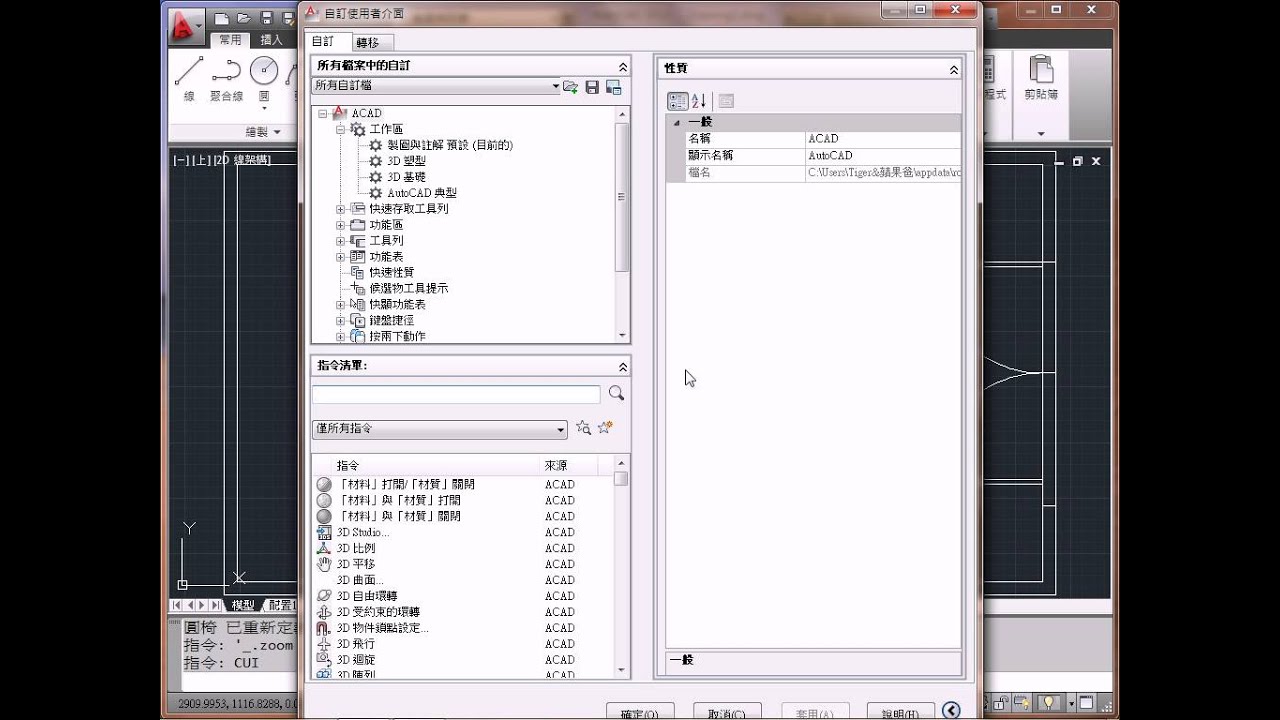Click the 名稱 value field ACAD

(883, 139)
